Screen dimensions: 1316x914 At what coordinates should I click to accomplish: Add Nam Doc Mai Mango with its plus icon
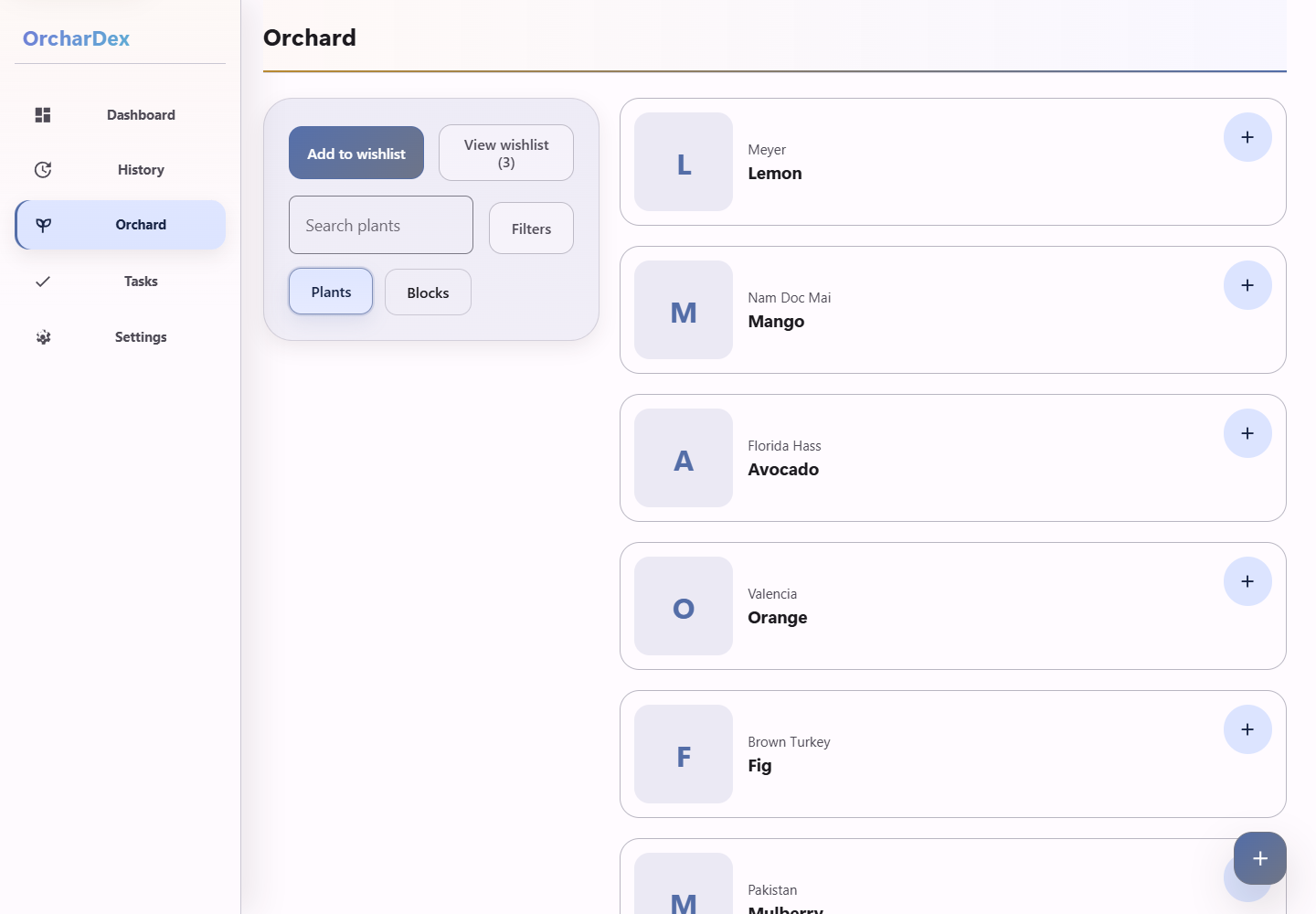tap(1247, 285)
